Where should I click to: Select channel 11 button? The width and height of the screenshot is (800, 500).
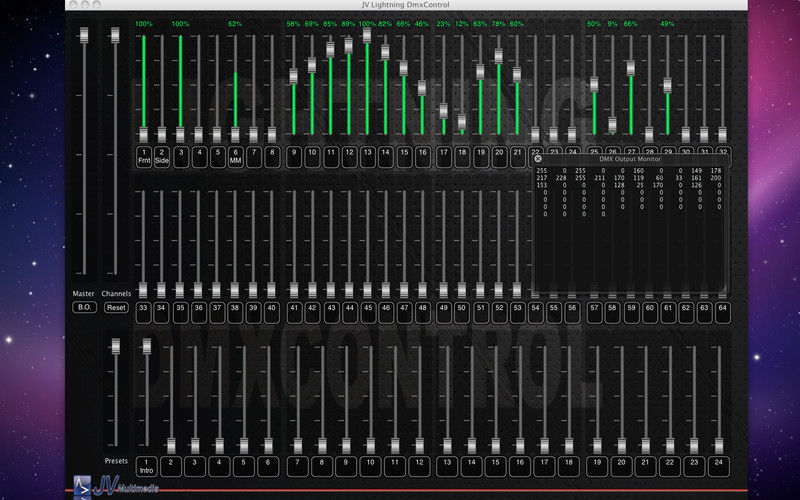pyautogui.click(x=331, y=157)
